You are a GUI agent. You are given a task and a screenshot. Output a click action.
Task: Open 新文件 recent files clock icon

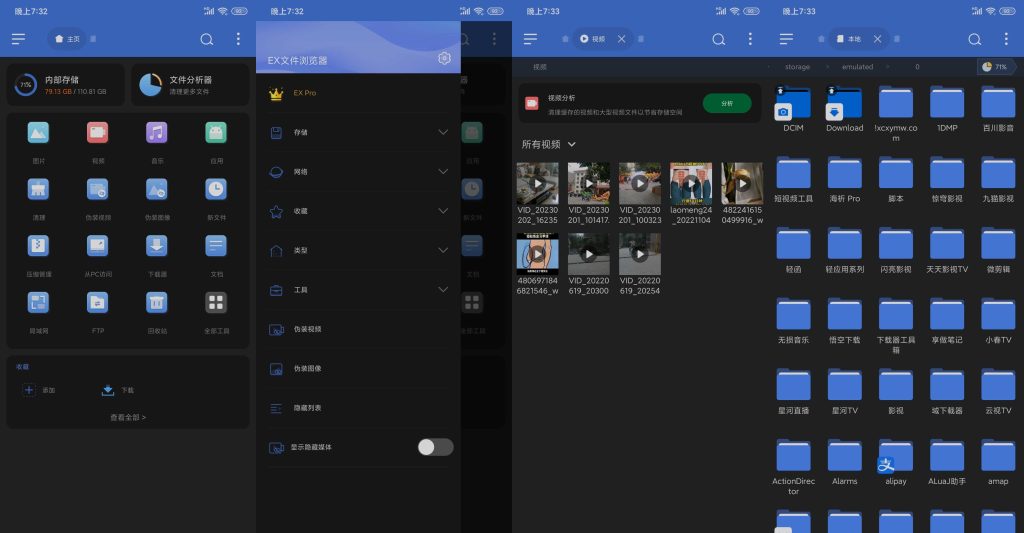click(216, 189)
